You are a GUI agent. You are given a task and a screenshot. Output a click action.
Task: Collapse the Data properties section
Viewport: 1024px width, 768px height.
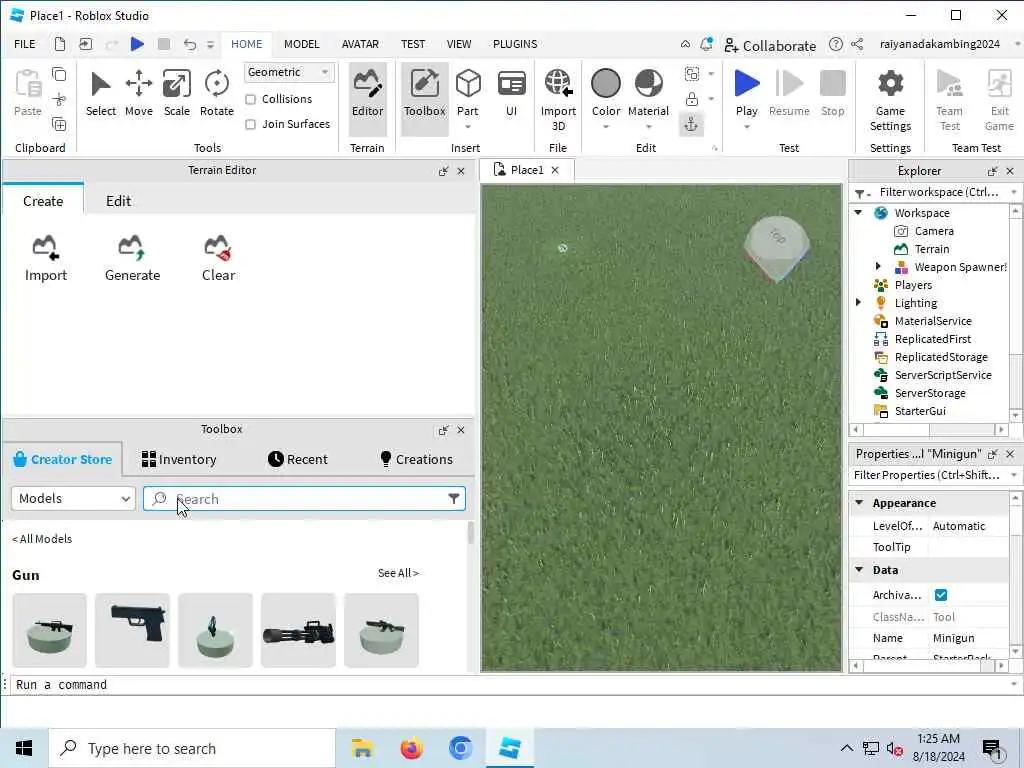pyautogui.click(x=859, y=569)
